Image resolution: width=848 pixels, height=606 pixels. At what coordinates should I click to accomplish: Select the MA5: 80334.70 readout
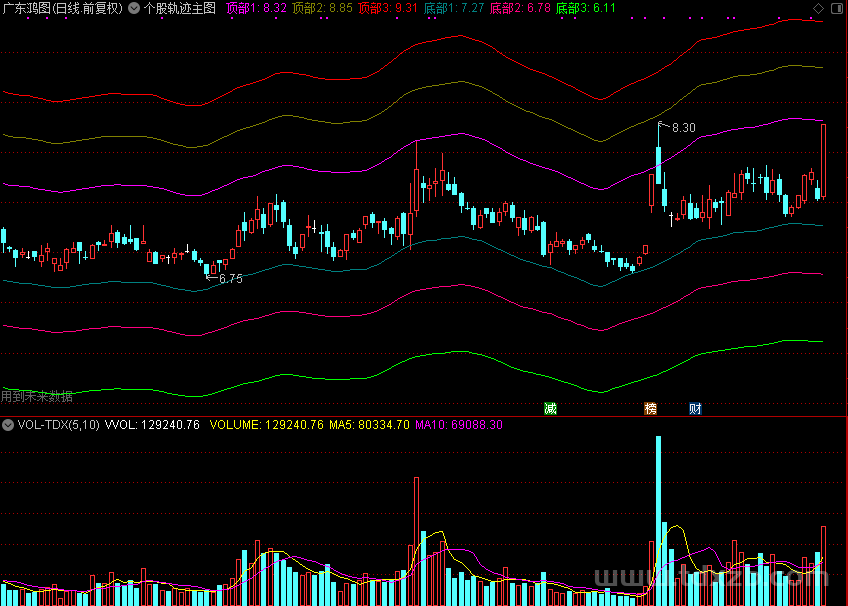coord(369,425)
